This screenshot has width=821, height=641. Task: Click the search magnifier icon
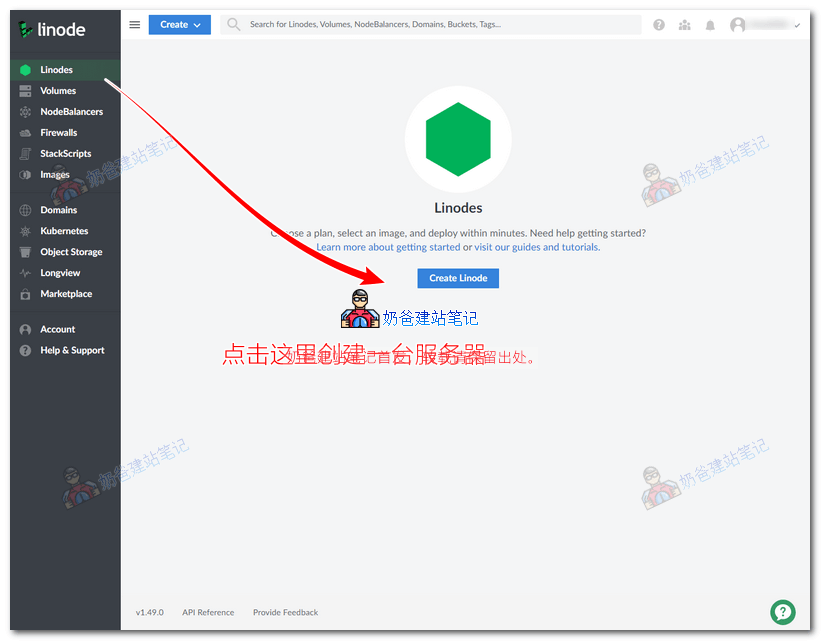[234, 25]
